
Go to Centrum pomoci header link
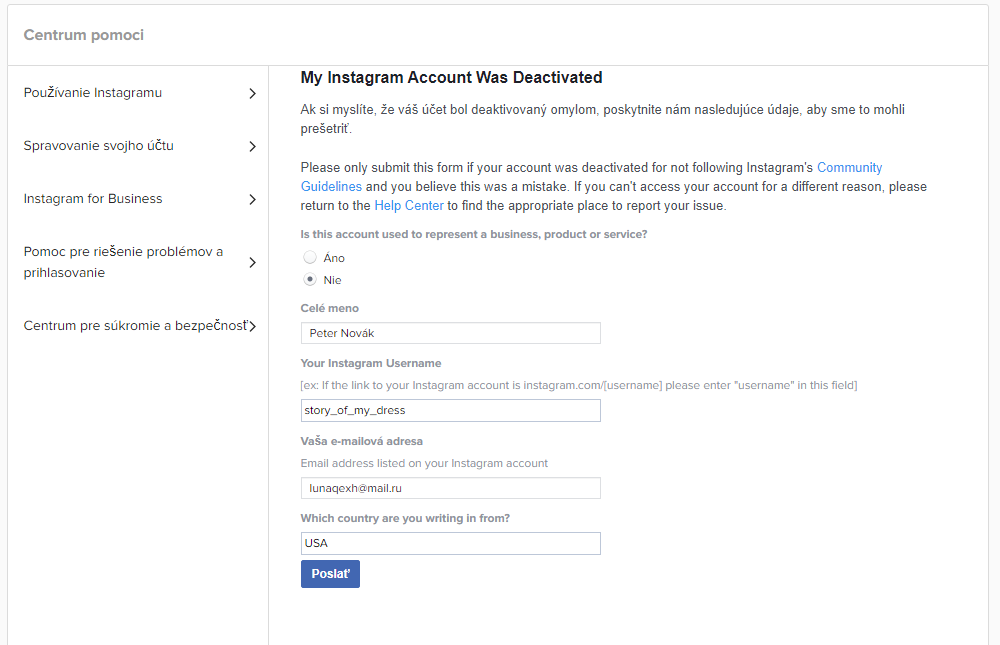click(x=84, y=35)
